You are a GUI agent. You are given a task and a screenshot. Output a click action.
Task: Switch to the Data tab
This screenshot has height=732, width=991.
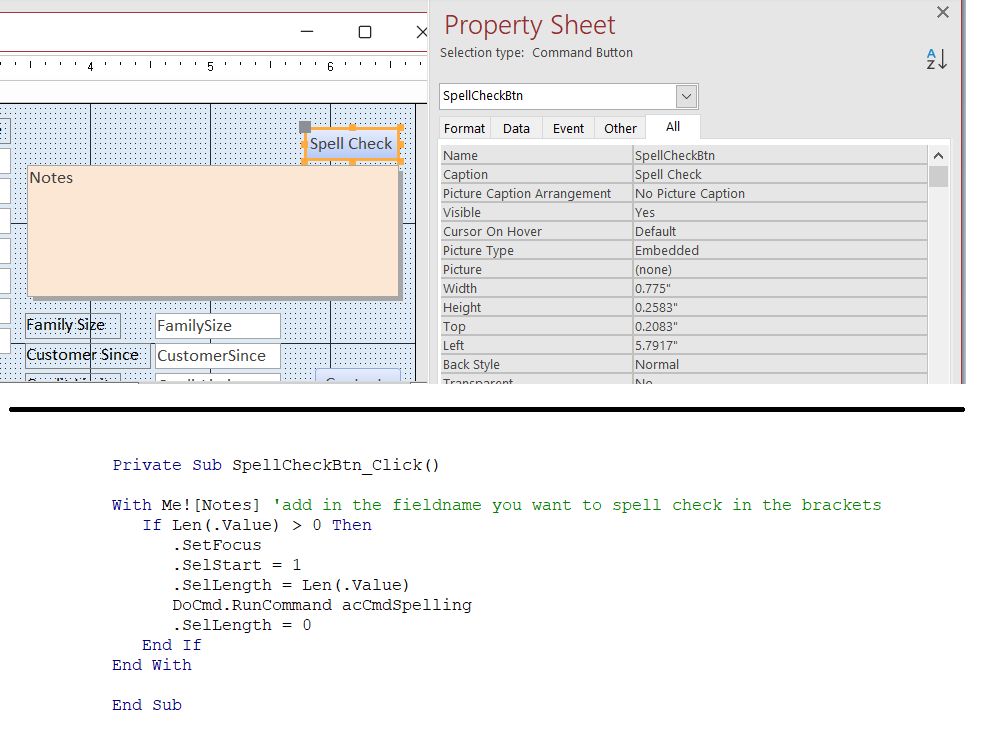(x=516, y=128)
